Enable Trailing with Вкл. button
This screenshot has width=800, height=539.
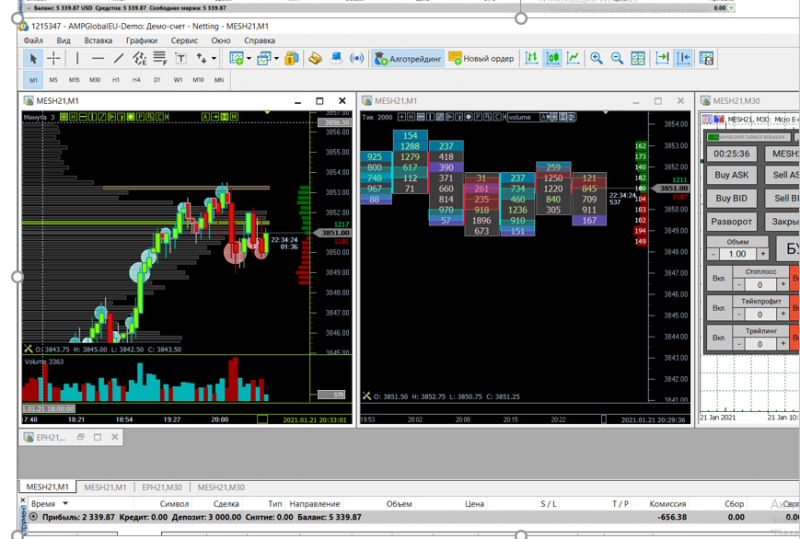719,338
